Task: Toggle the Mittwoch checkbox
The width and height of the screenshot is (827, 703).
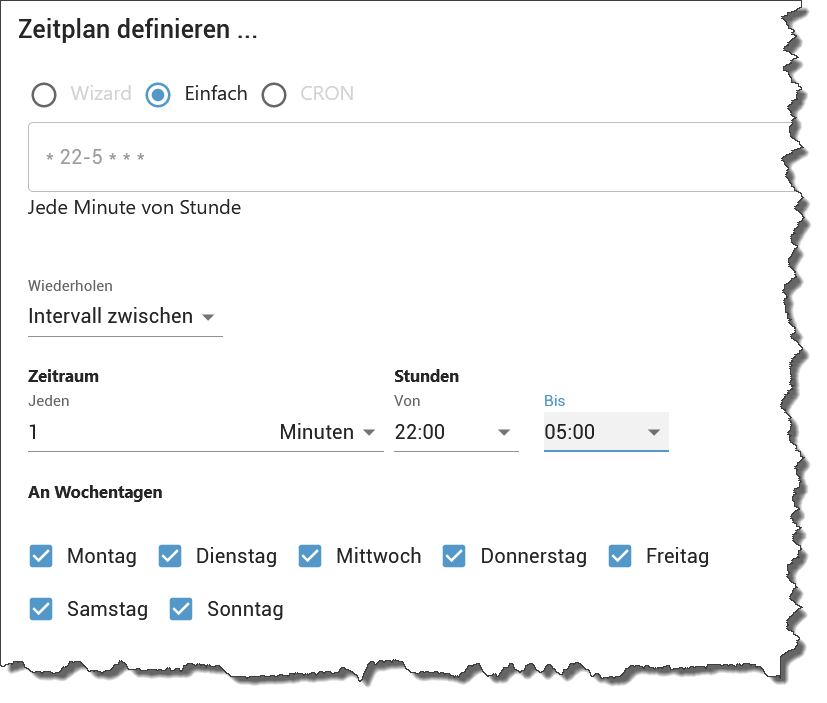Action: (x=310, y=556)
